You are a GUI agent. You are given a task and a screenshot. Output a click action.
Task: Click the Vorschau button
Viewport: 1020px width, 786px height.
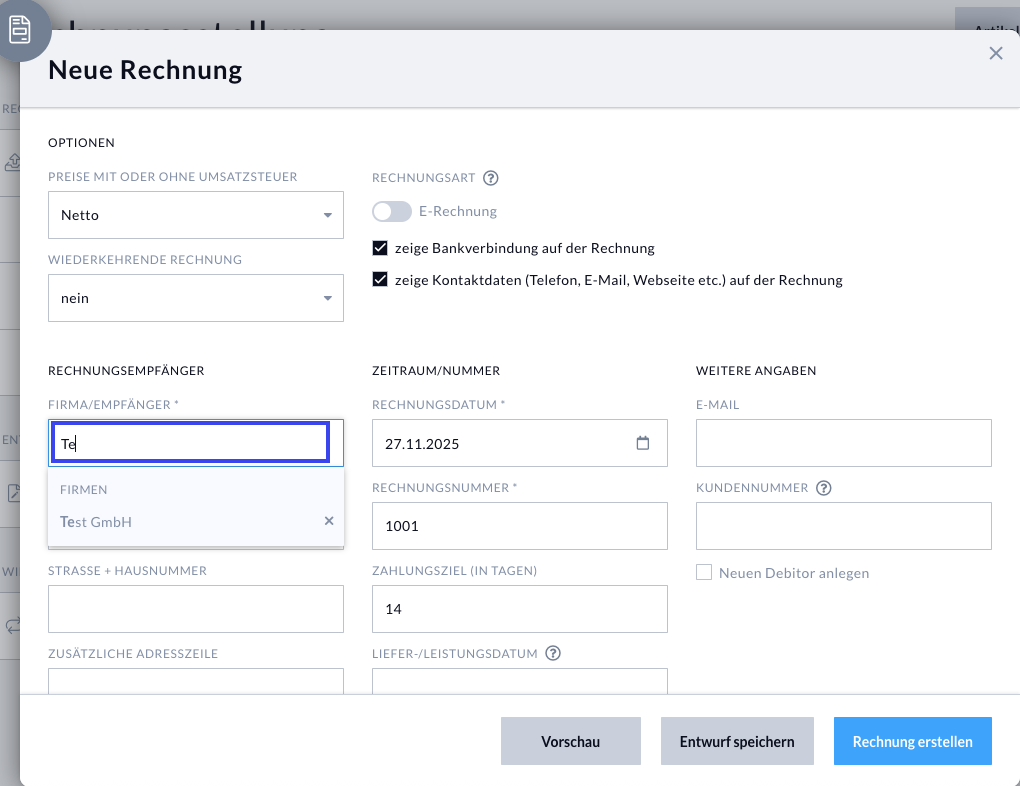click(570, 741)
